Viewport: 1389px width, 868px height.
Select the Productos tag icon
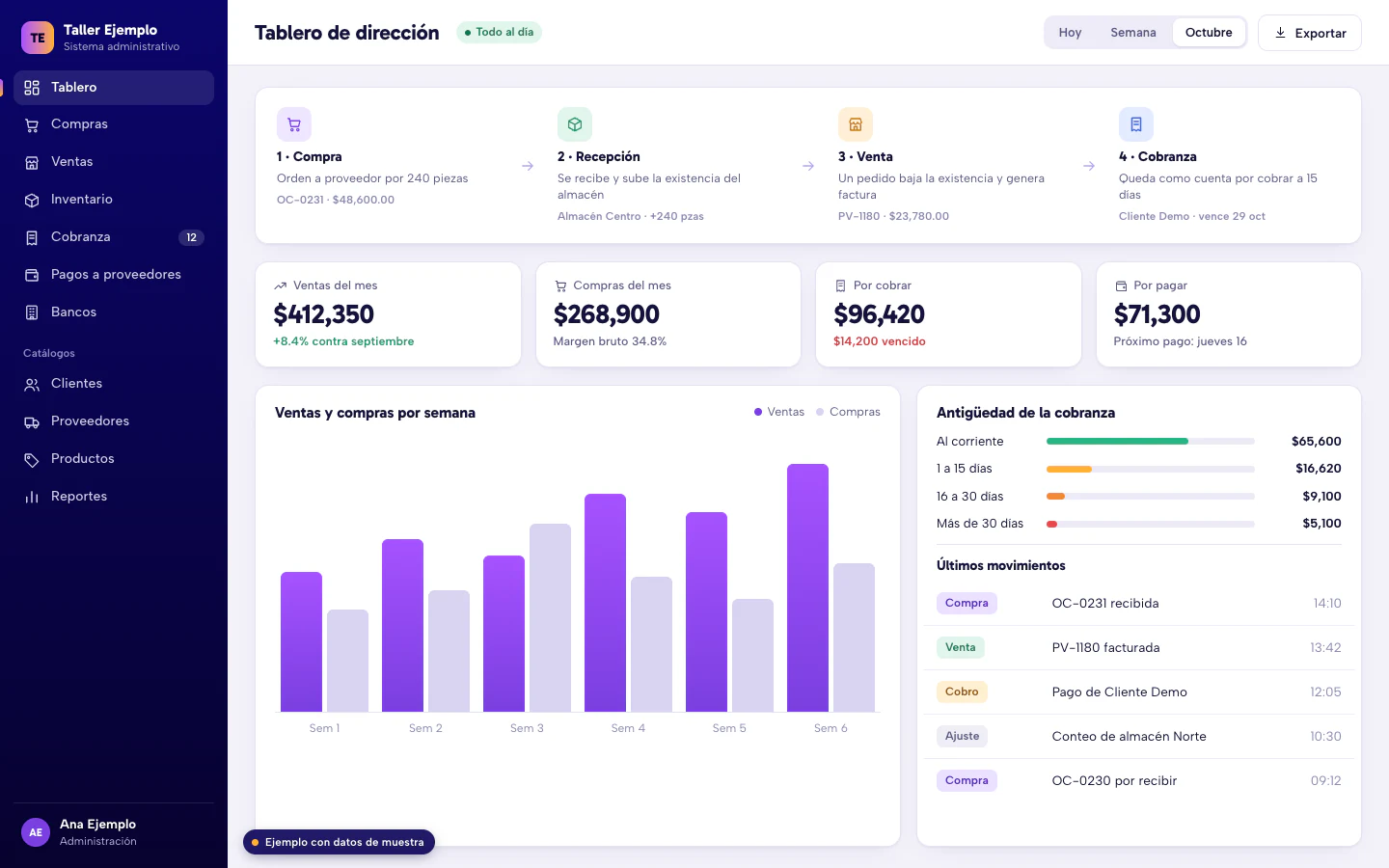(32, 459)
